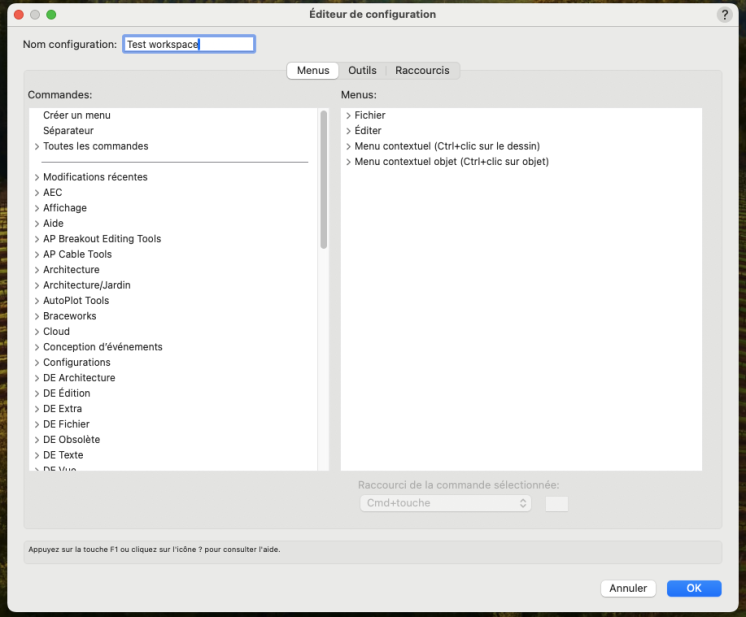Expand the AP Cable Tools category
Screen dimensions: 746x617
(x=37, y=255)
